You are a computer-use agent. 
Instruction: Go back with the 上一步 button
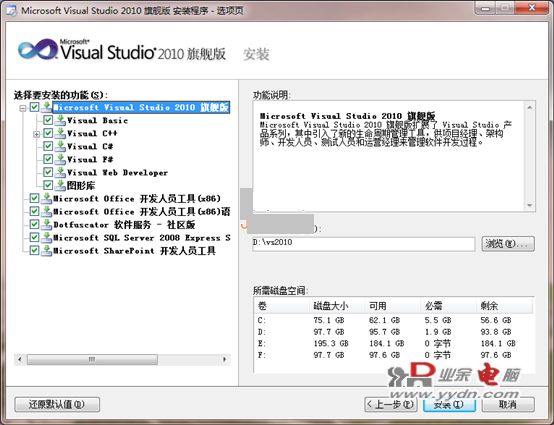(391, 404)
